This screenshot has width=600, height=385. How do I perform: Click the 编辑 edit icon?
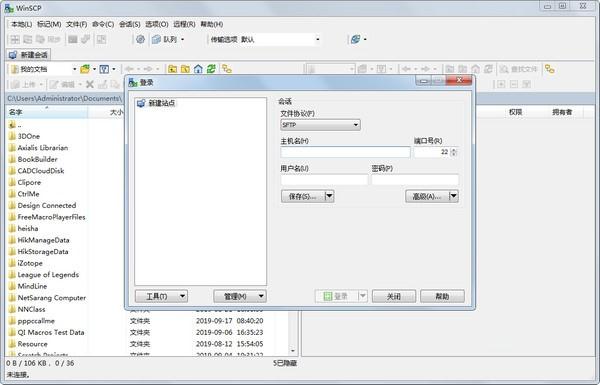pos(54,84)
